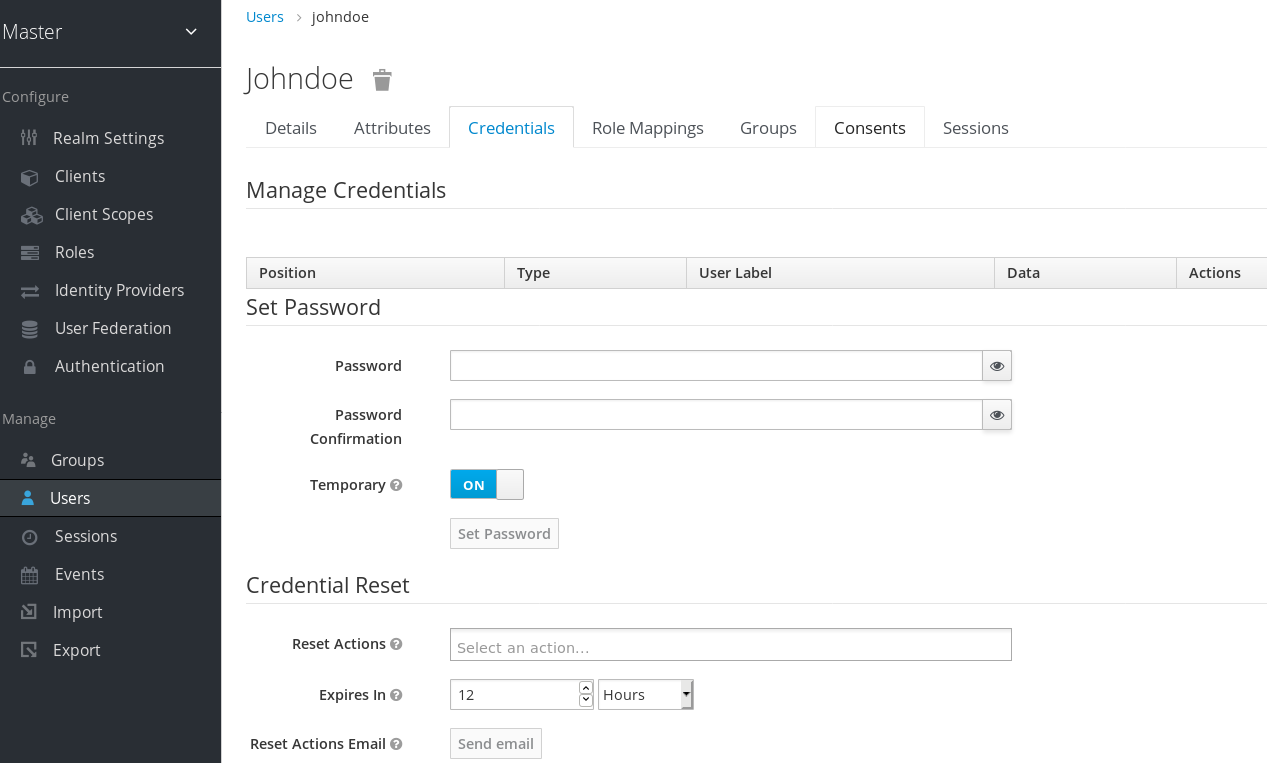Image resolution: width=1267 pixels, height=763 pixels.
Task: Click the Identity Providers arrows icon
Action: [30, 290]
